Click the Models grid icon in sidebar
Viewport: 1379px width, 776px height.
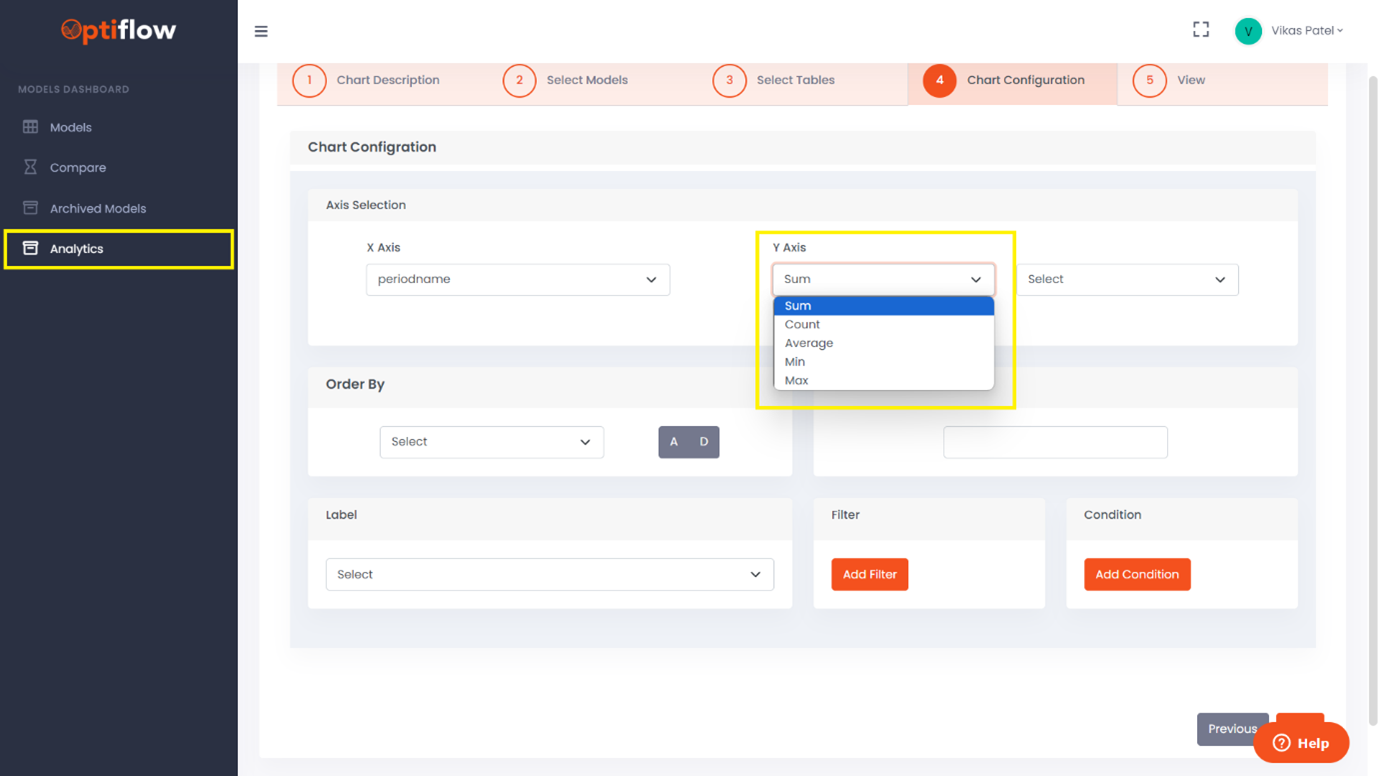pyautogui.click(x=30, y=127)
